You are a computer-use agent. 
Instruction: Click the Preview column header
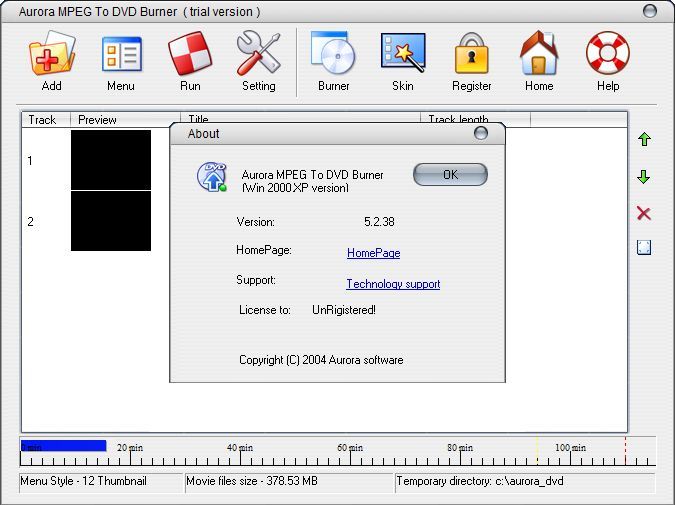pyautogui.click(x=125, y=119)
